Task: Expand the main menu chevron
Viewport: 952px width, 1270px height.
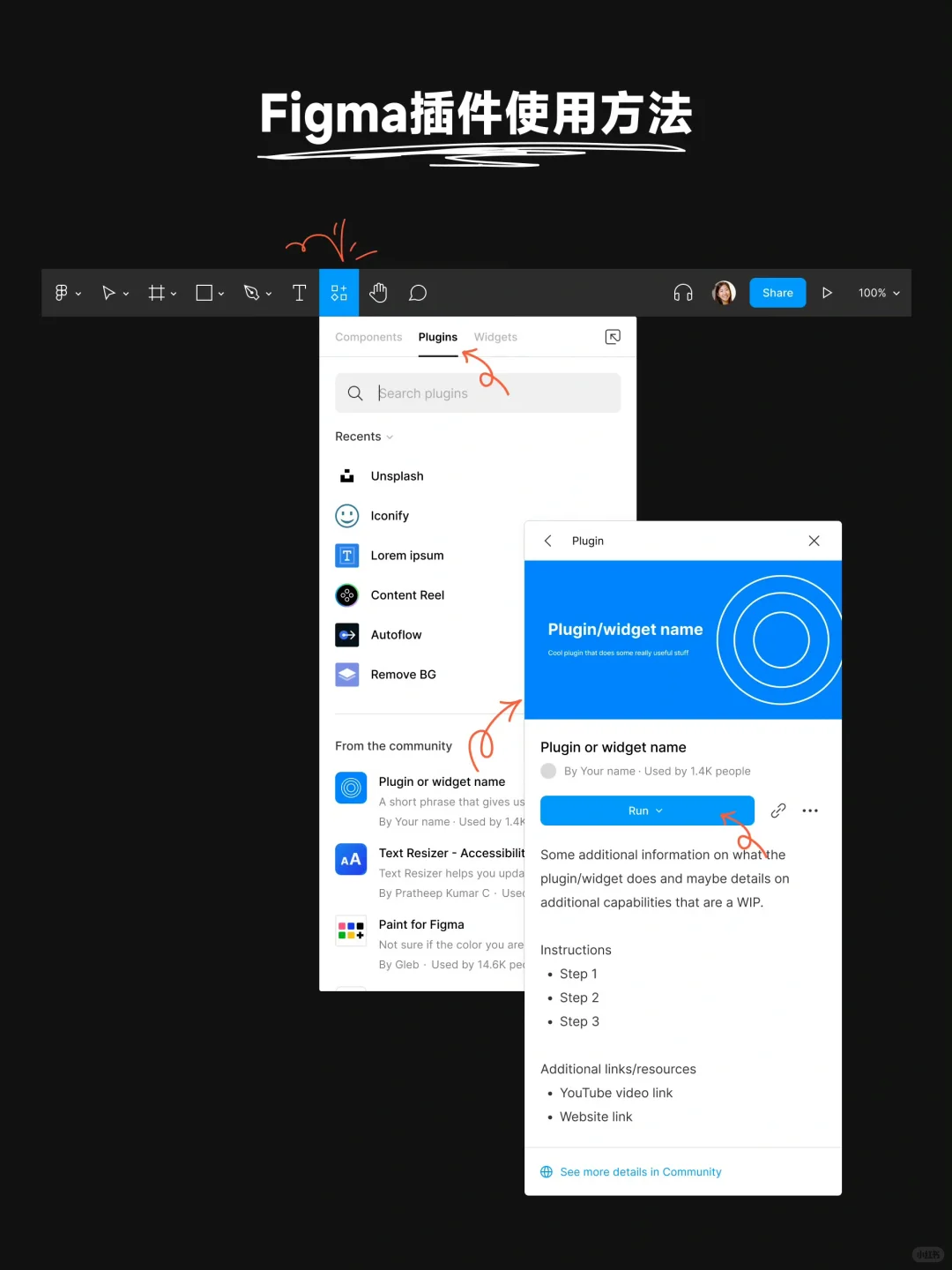Action: [x=78, y=294]
